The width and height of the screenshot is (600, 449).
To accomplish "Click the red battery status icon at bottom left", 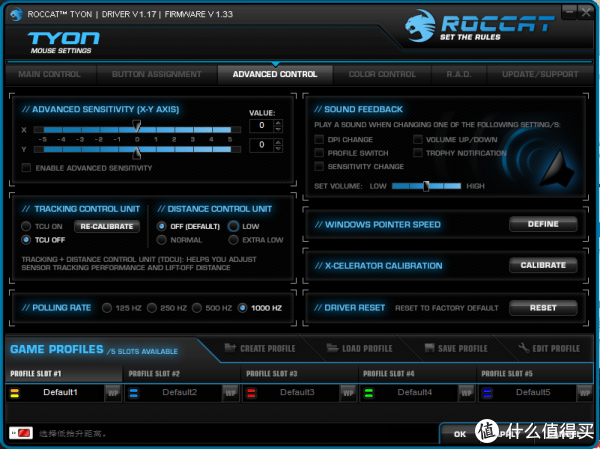I will click(21, 433).
